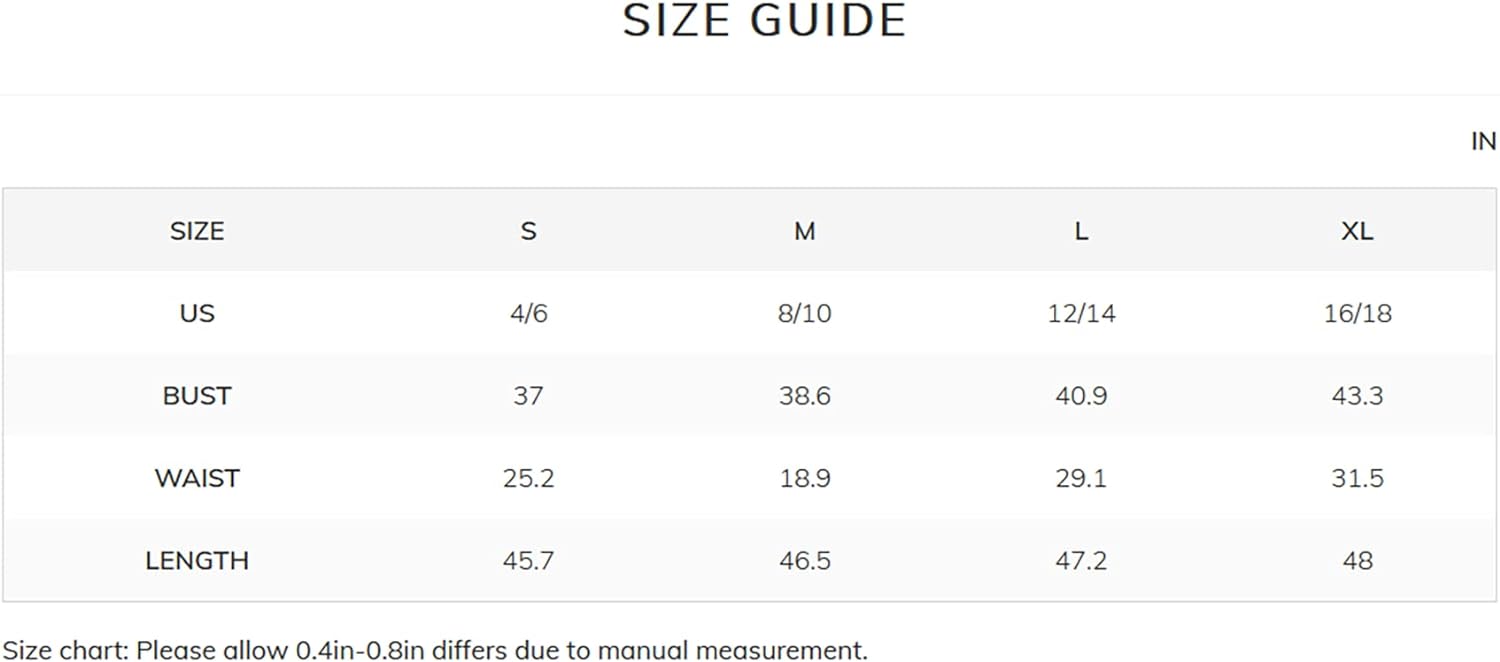Image resolution: width=1500 pixels, height=662 pixels.
Task: Click the length value 47.2
Action: point(1081,561)
